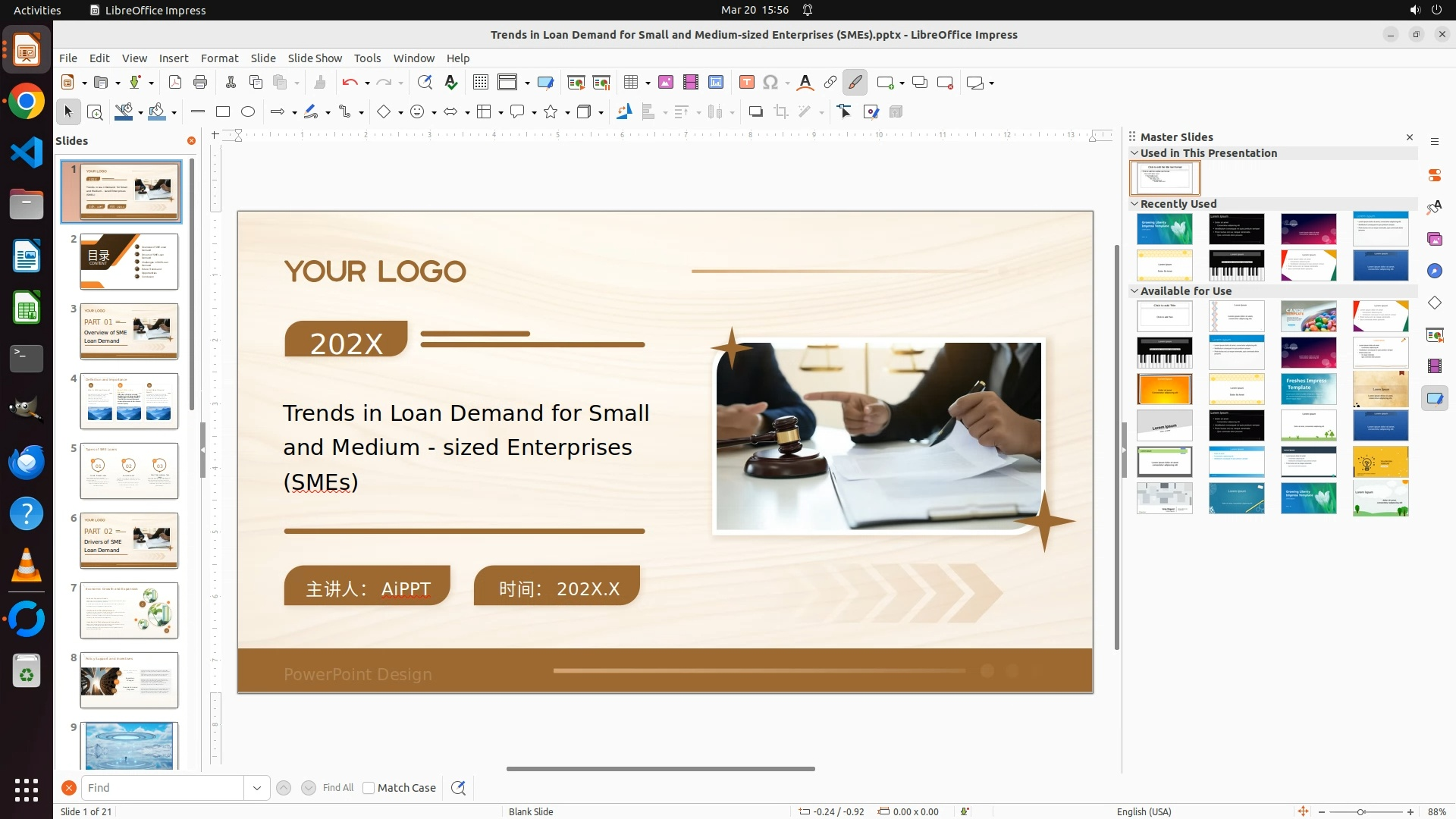Open the Slide Show menu

click(315, 58)
